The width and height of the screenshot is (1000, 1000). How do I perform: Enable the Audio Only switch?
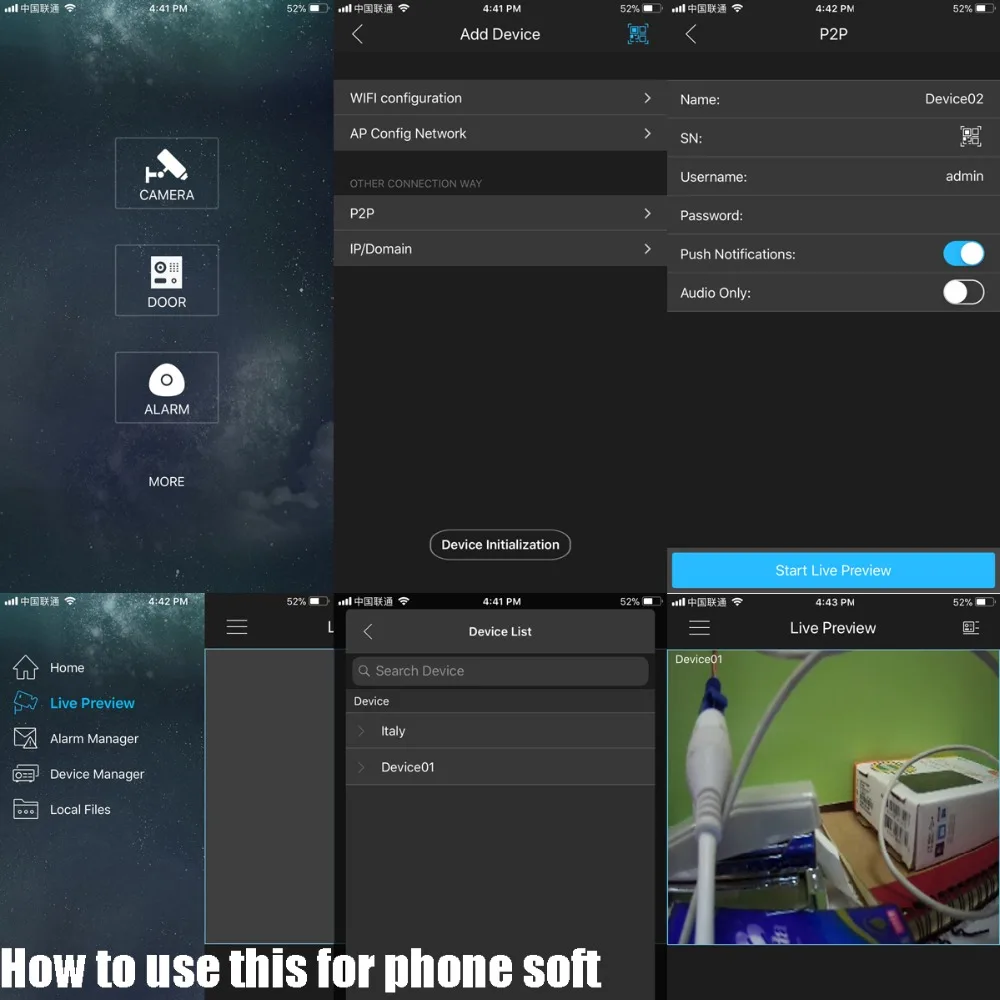963,293
